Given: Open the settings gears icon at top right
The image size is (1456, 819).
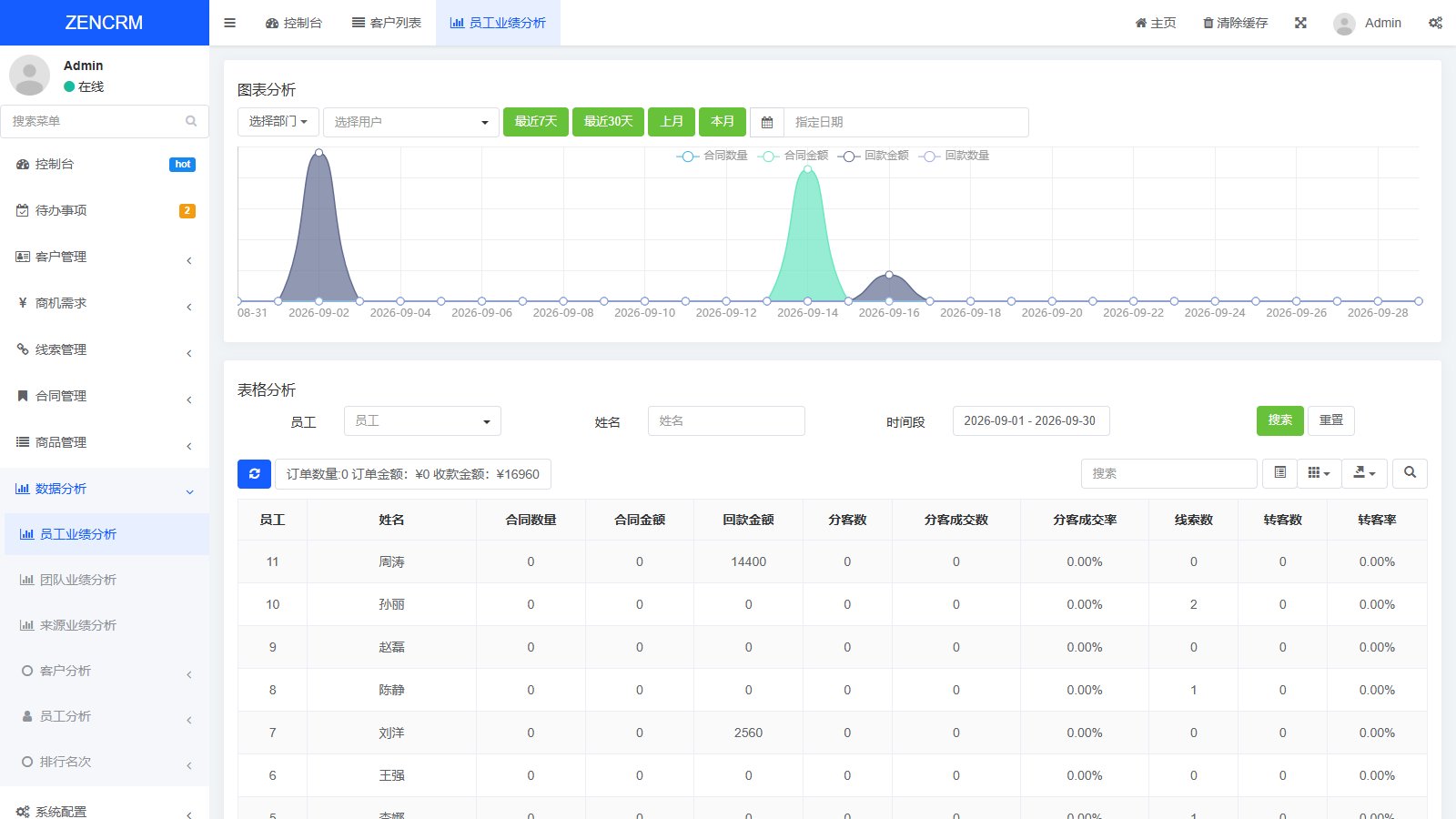Looking at the screenshot, I should [x=1435, y=23].
